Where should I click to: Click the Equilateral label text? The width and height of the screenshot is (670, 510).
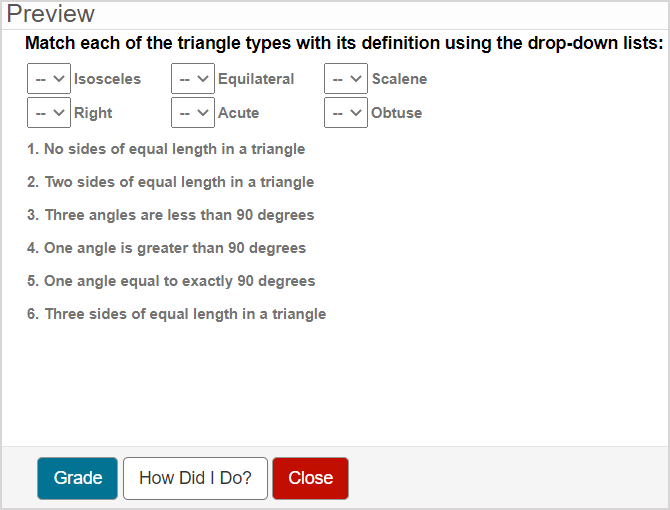256,79
